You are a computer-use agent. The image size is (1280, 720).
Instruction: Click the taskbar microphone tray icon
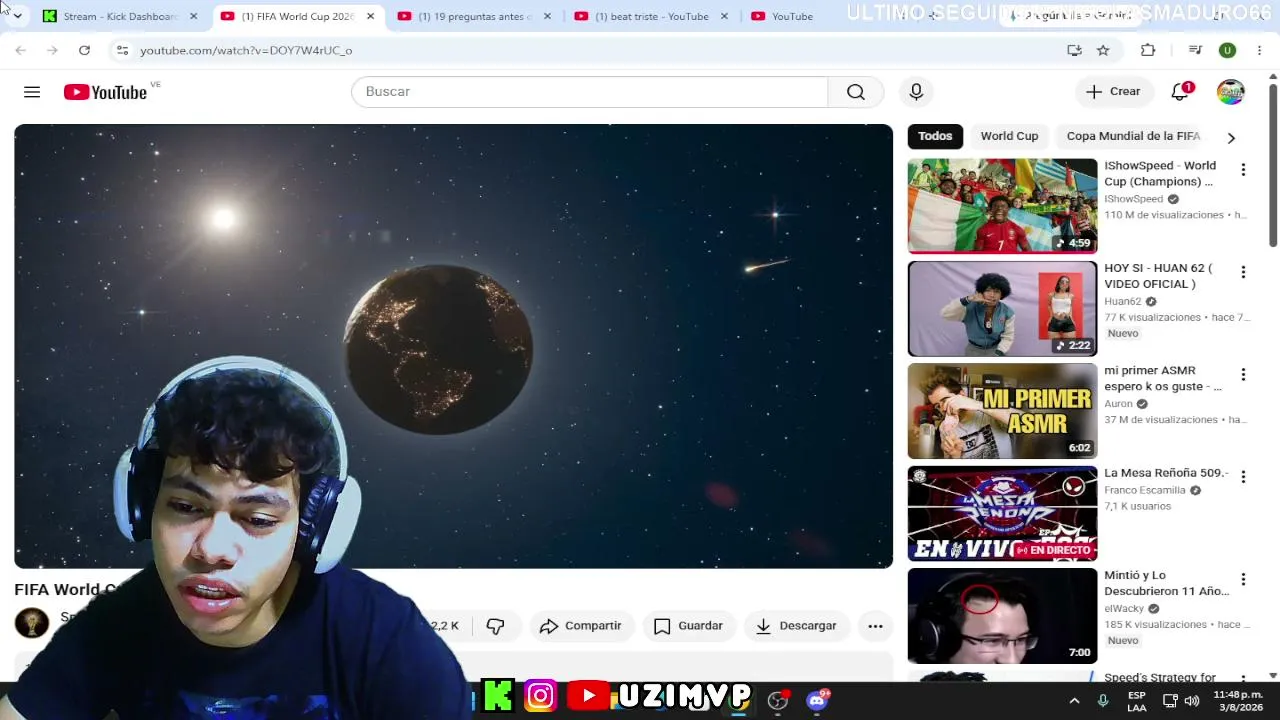click(1103, 701)
